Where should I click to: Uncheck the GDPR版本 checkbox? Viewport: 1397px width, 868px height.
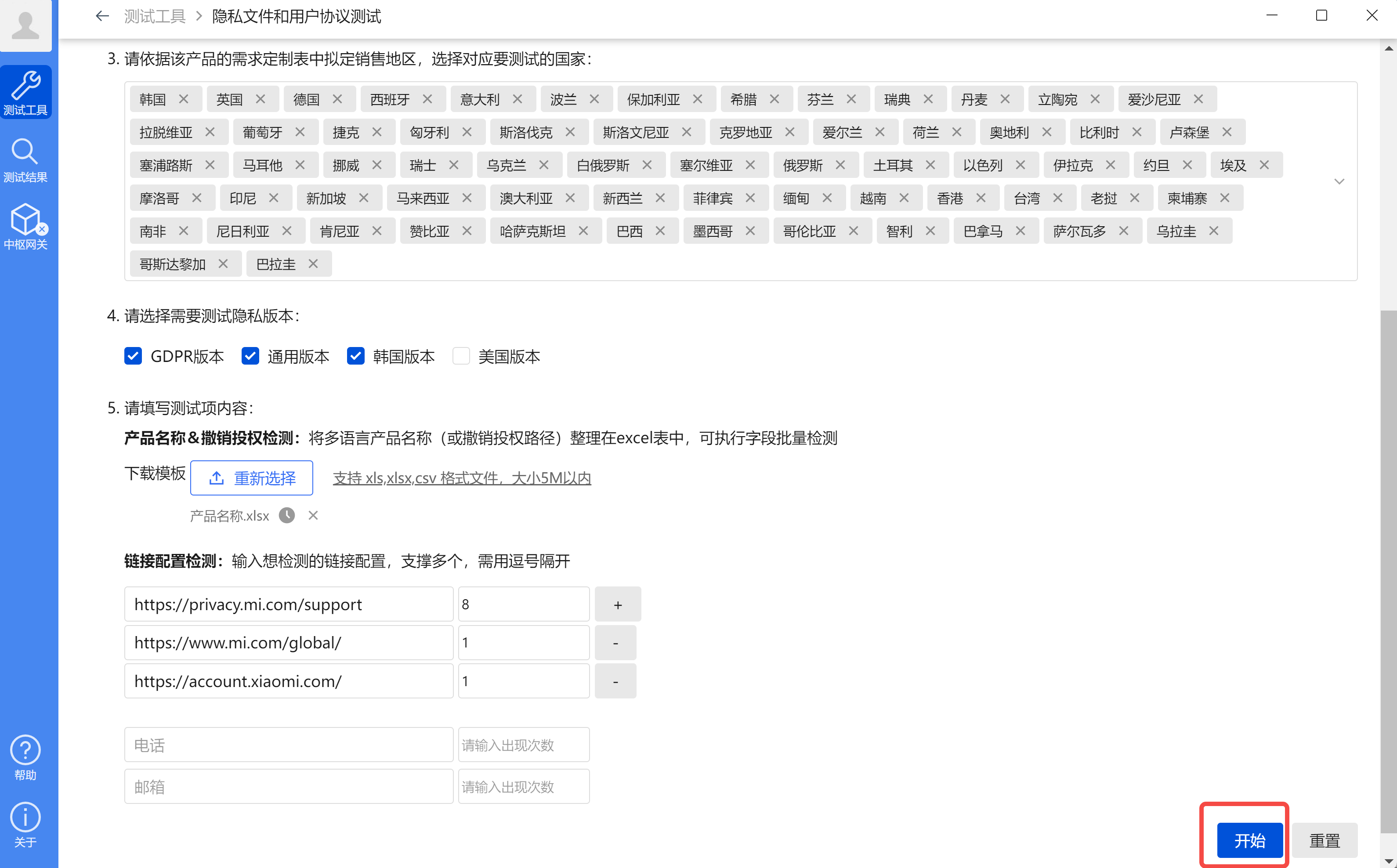(133, 356)
